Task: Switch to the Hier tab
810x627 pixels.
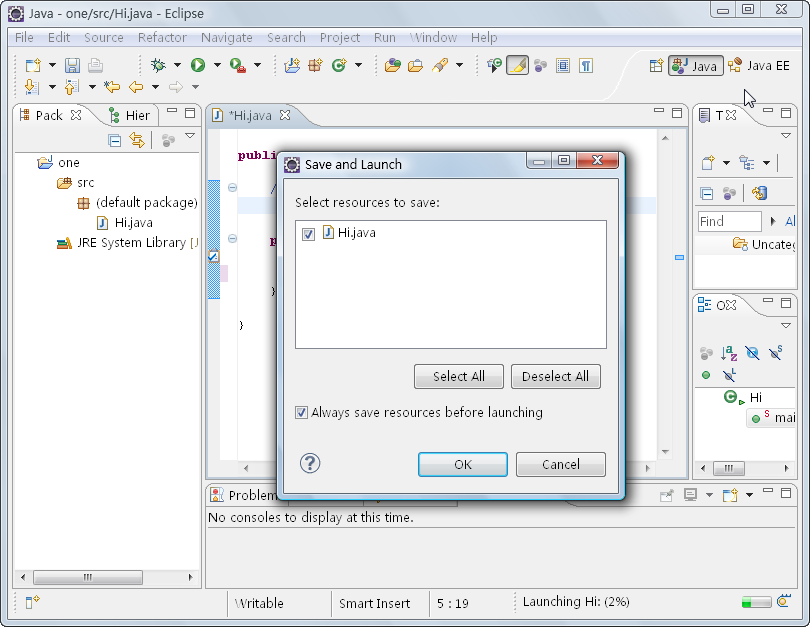Action: (130, 115)
